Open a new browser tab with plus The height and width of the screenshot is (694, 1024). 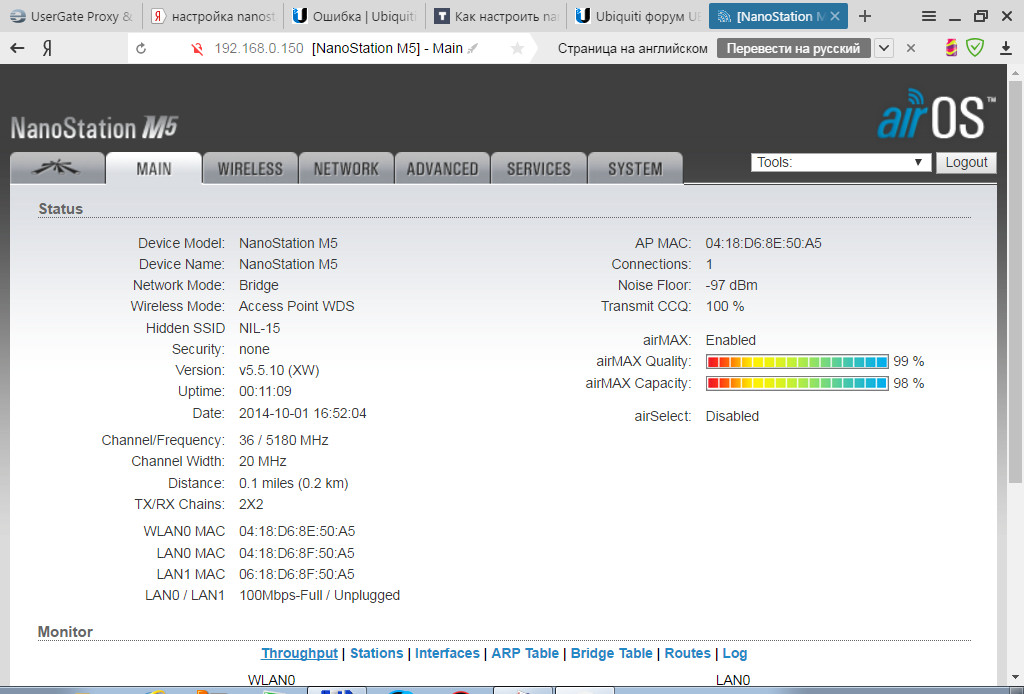[x=865, y=16]
